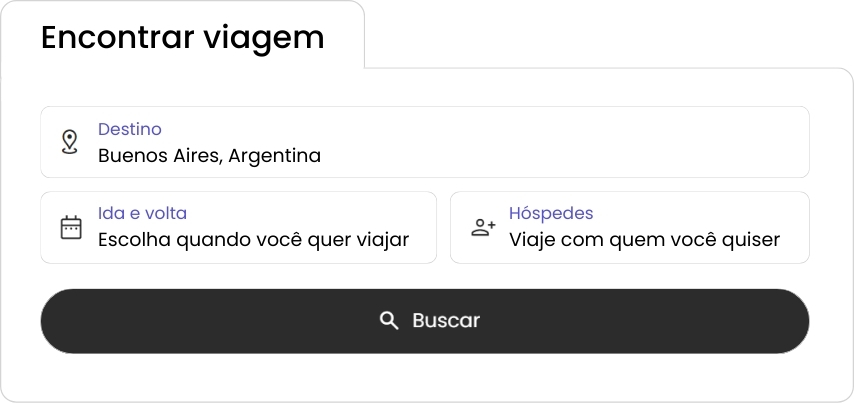The image size is (854, 403).
Task: Click the Destino field label
Action: coord(129,129)
